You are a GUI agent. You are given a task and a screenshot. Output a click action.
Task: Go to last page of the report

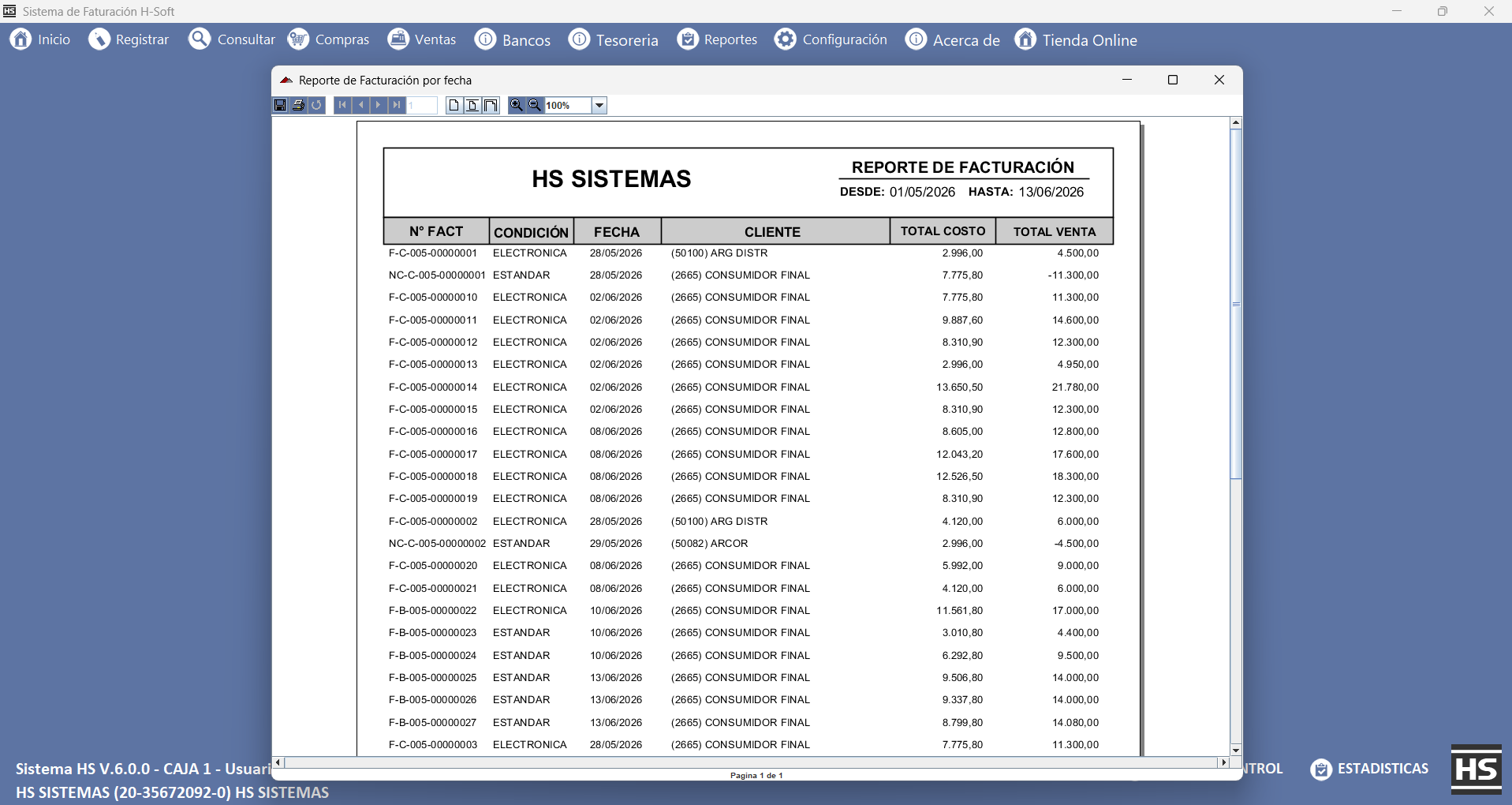(x=397, y=105)
